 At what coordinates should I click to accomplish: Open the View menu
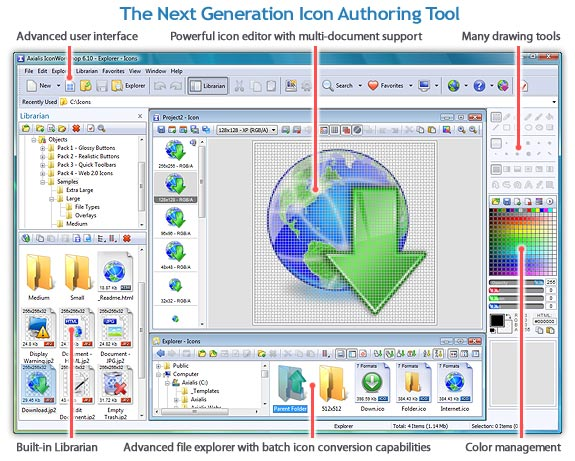135,71
